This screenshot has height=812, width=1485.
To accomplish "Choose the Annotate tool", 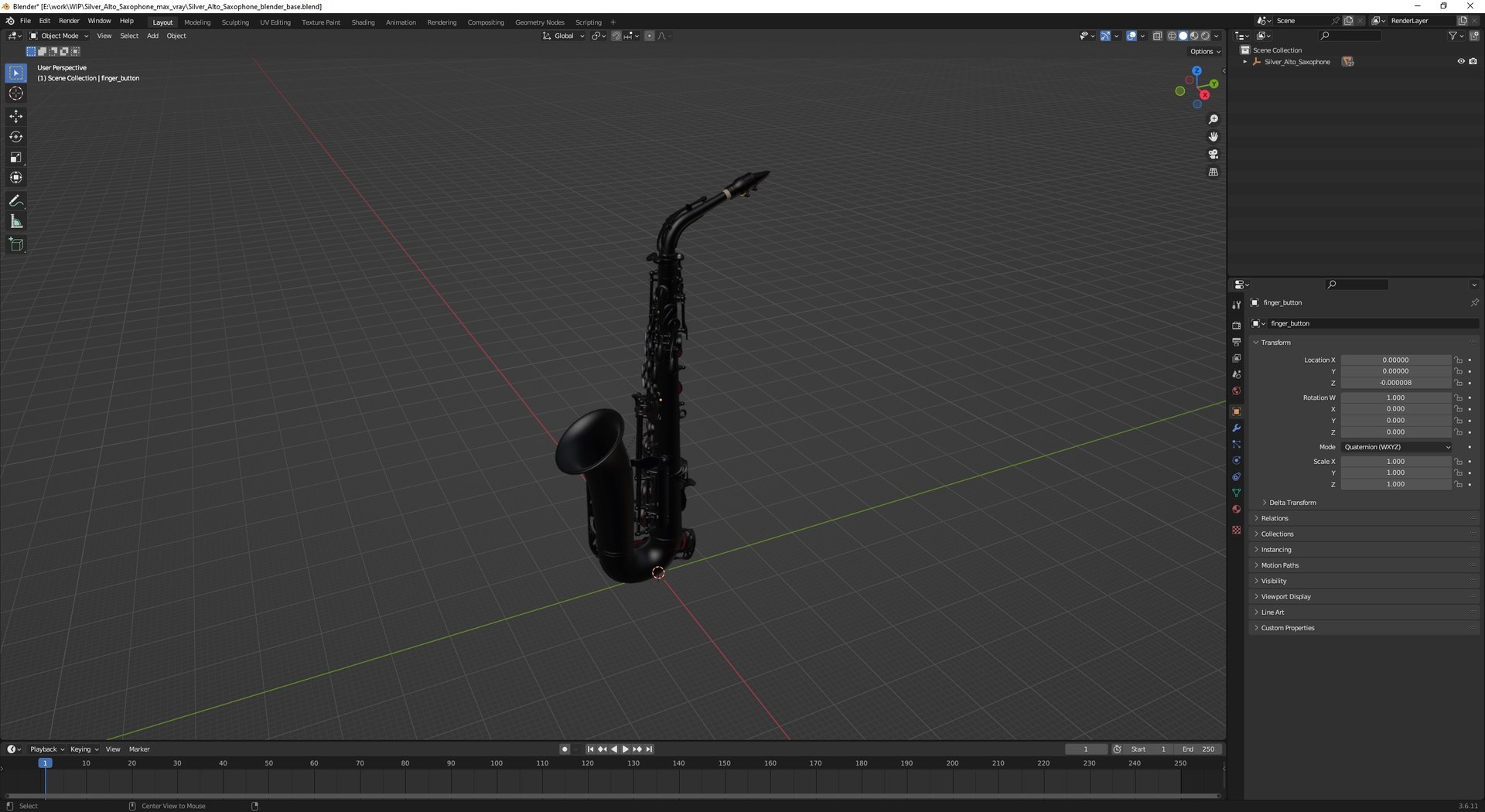I will 16,201.
